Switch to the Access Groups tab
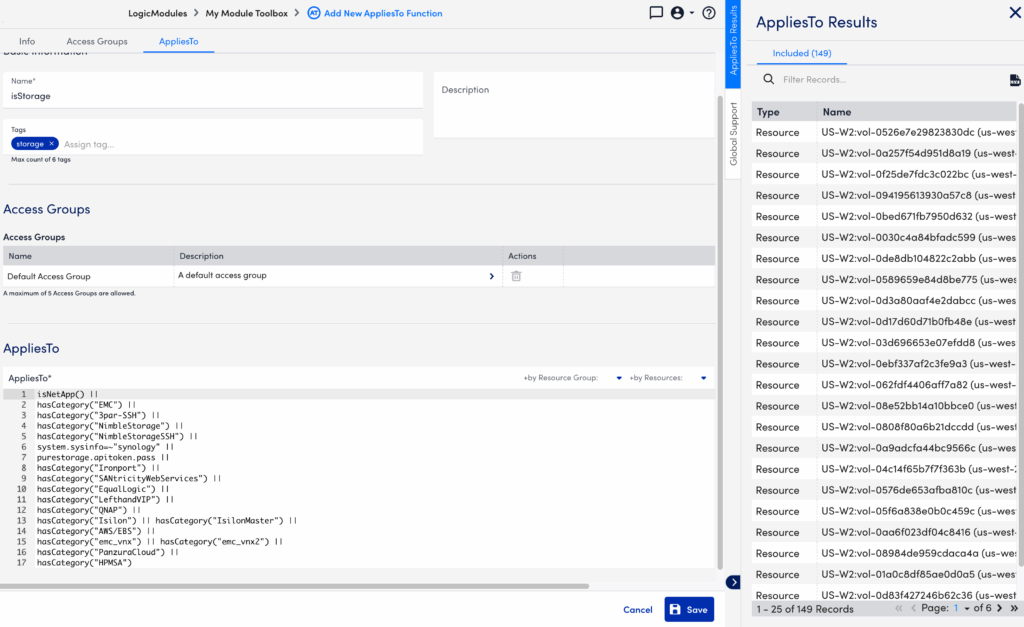Viewport: 1024px width, 627px height. pos(97,41)
